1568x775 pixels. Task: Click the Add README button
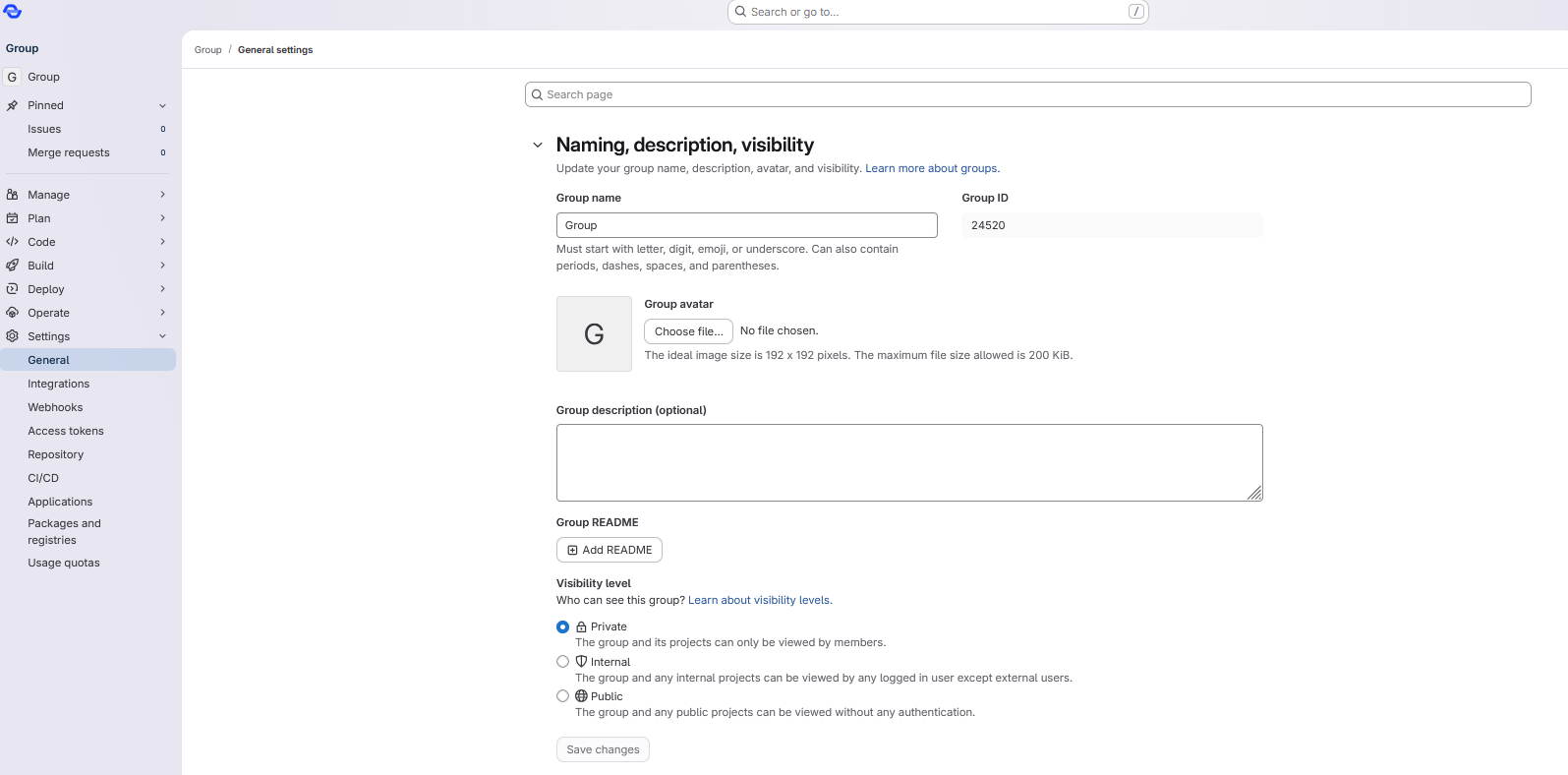pos(610,550)
